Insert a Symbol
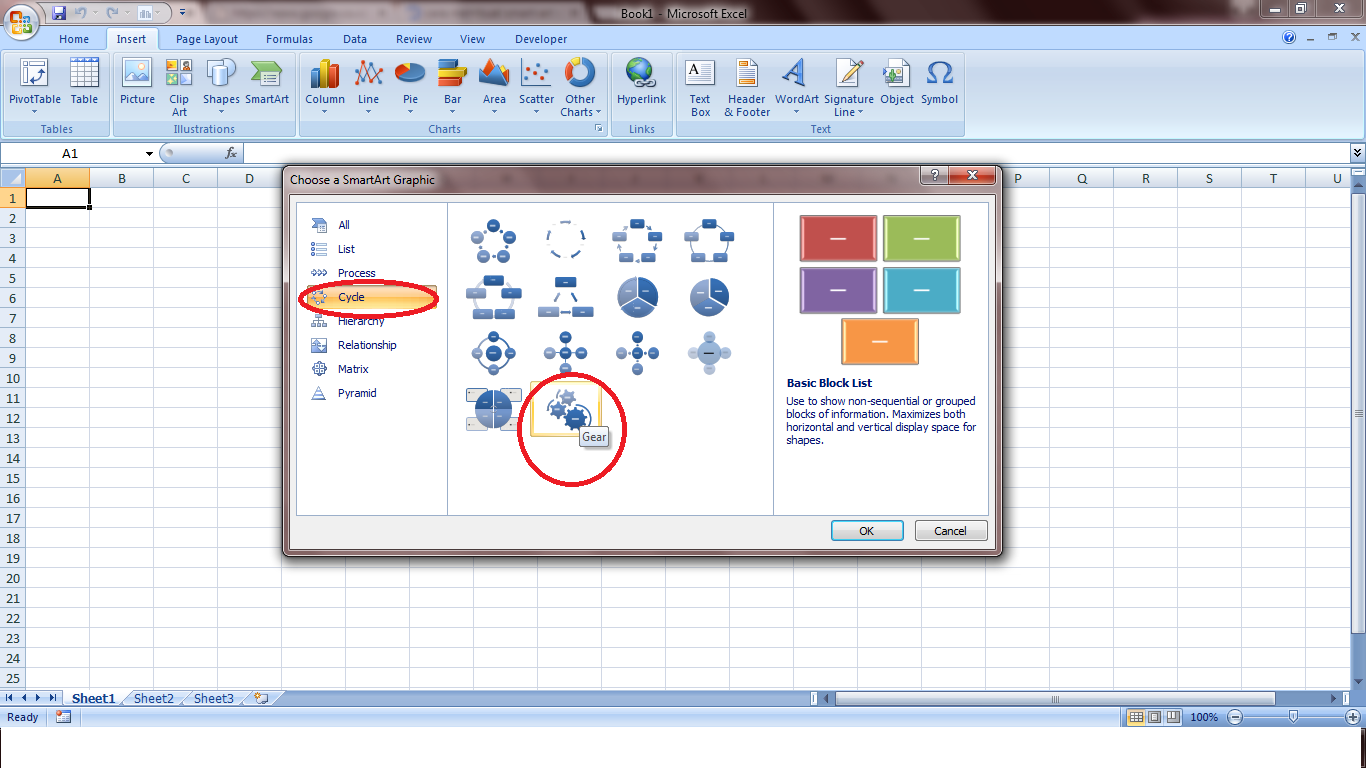This screenshot has height=768, width=1366. pos(939,80)
